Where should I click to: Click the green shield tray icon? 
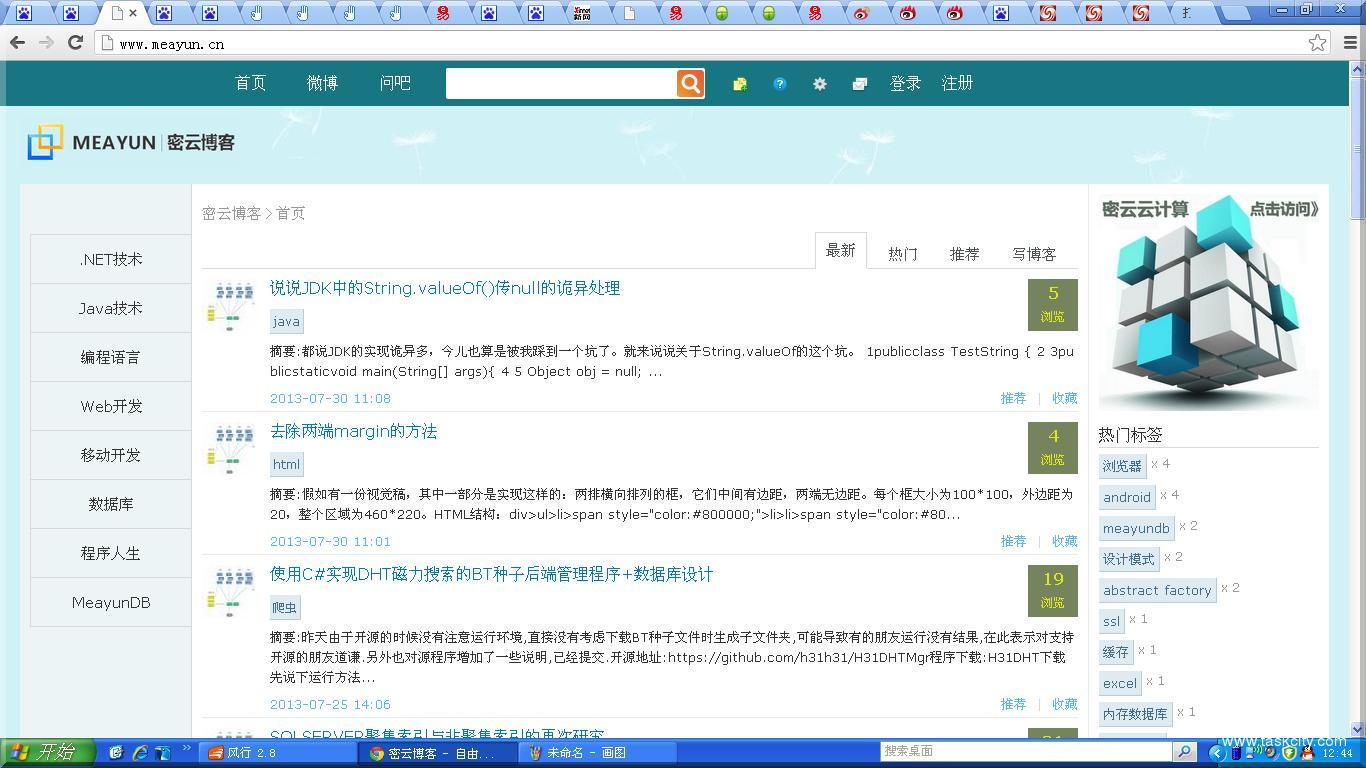1290,752
